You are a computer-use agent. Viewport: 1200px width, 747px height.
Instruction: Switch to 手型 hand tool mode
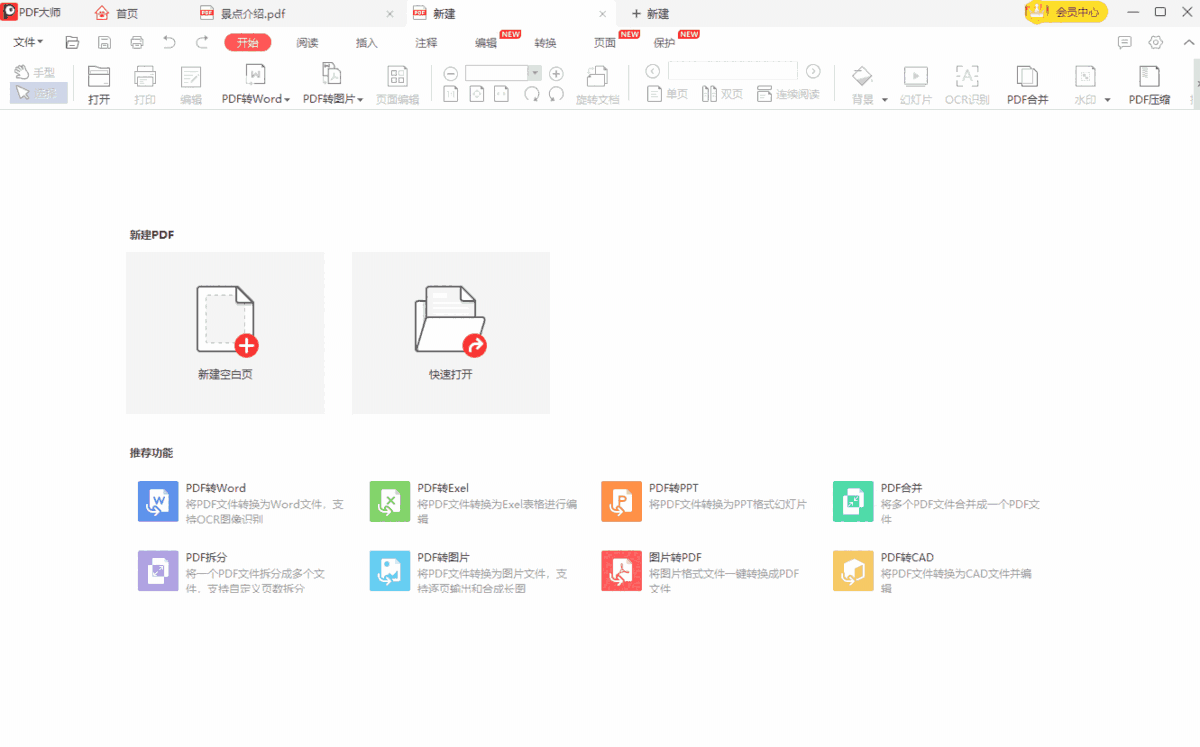pyautogui.click(x=36, y=73)
